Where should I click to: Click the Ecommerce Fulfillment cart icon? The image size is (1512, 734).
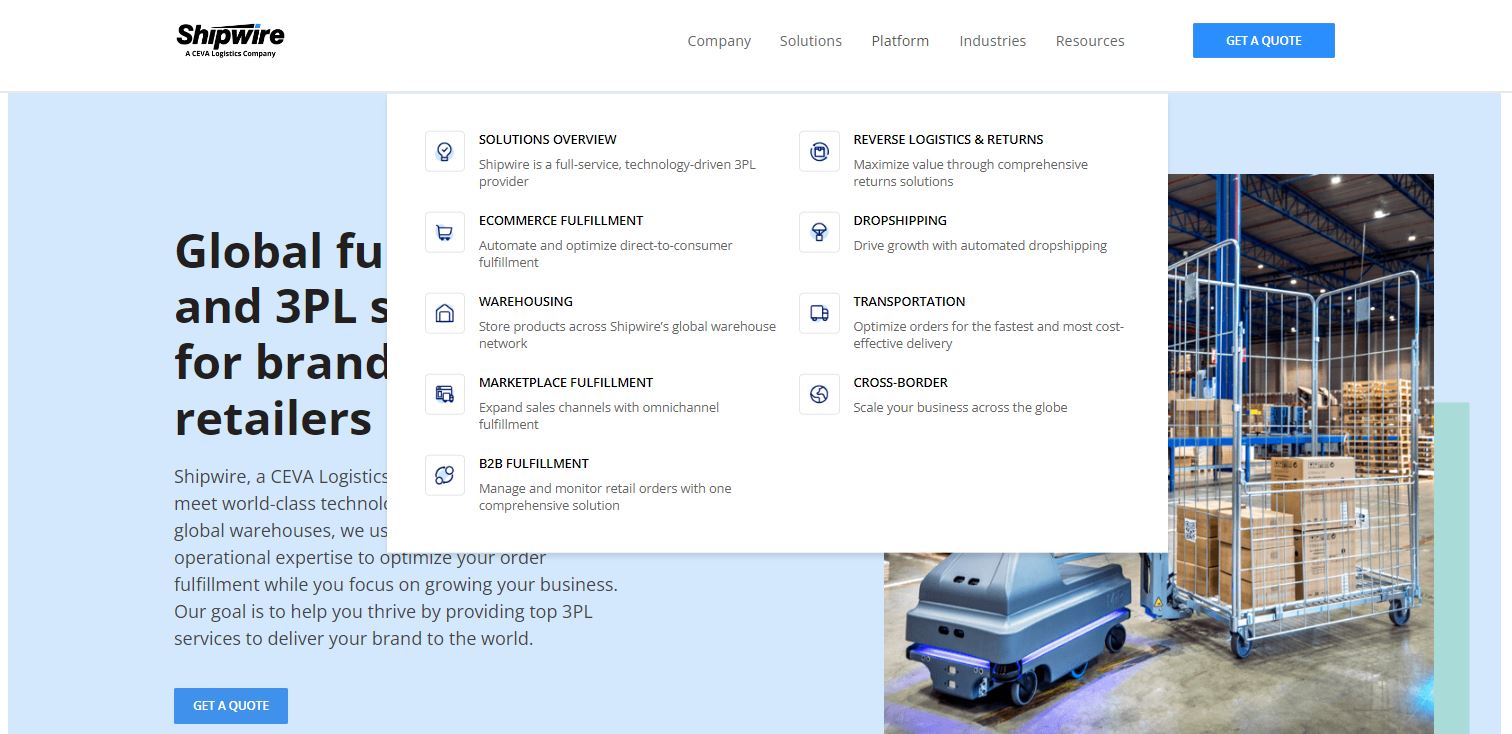click(445, 233)
